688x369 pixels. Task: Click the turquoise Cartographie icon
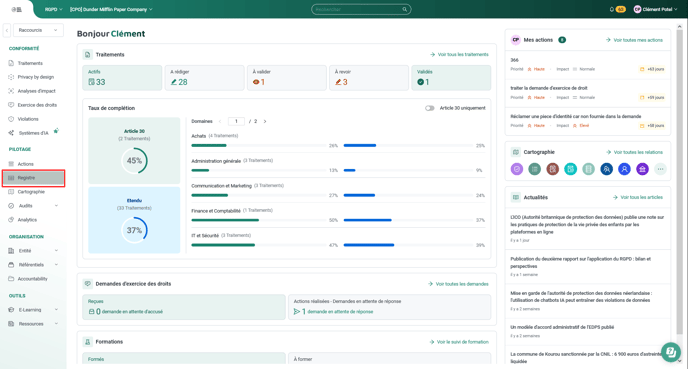point(570,169)
